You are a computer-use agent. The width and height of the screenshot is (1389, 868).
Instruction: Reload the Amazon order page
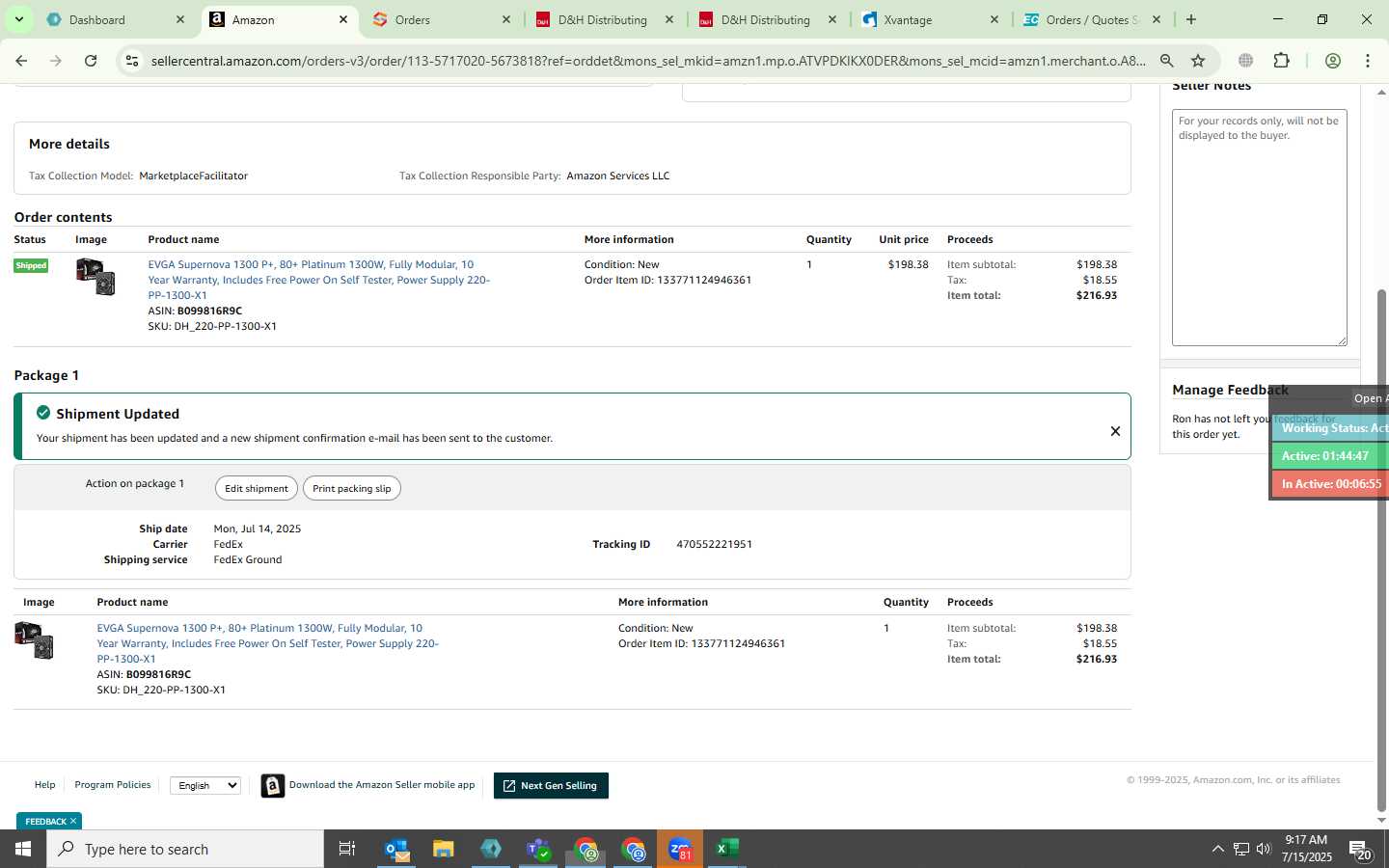coord(91,61)
